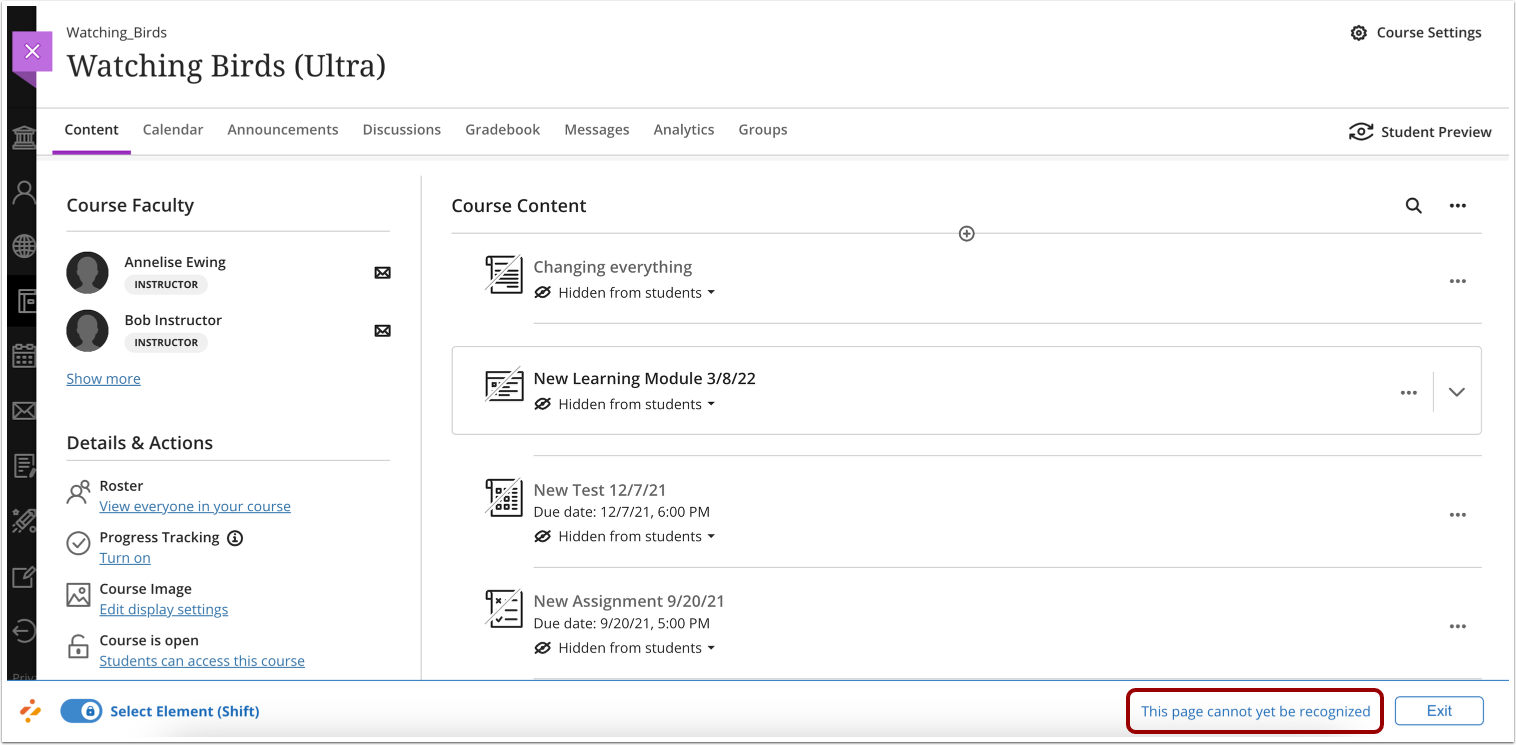
Task: Open more options for New Assignment 9/20/21
Action: click(x=1458, y=627)
